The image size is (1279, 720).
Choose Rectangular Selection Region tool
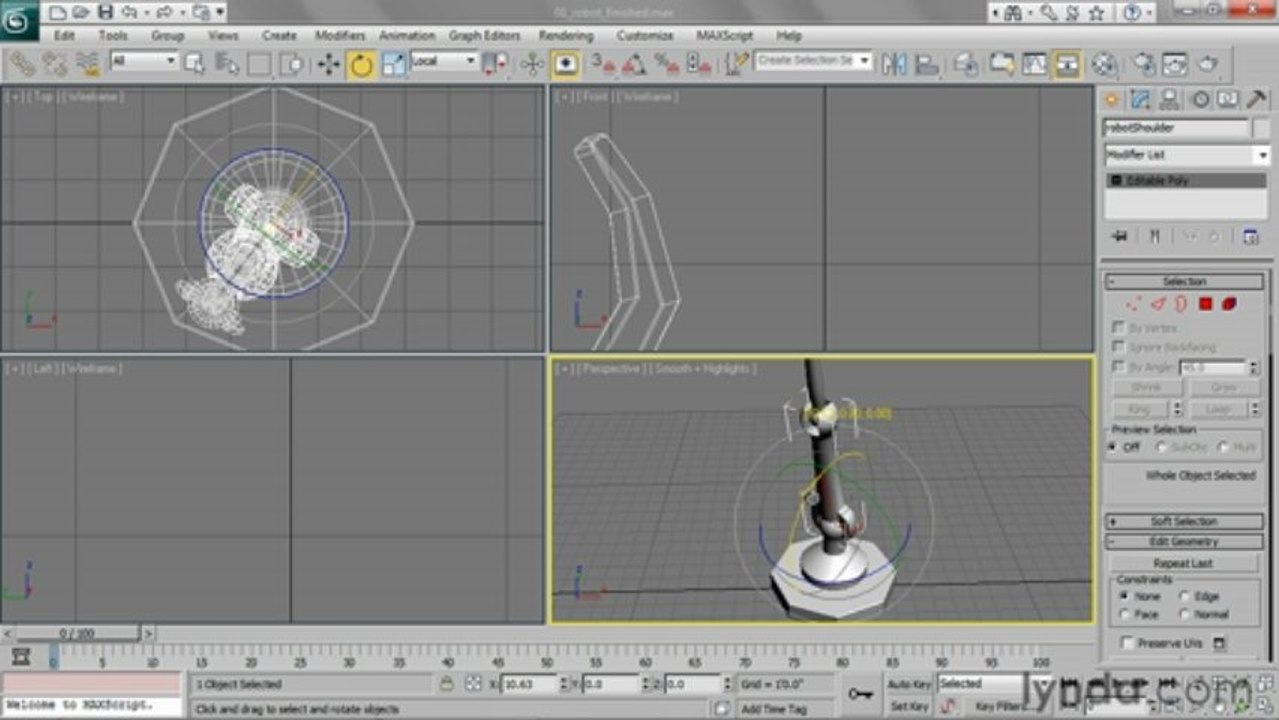(x=259, y=64)
